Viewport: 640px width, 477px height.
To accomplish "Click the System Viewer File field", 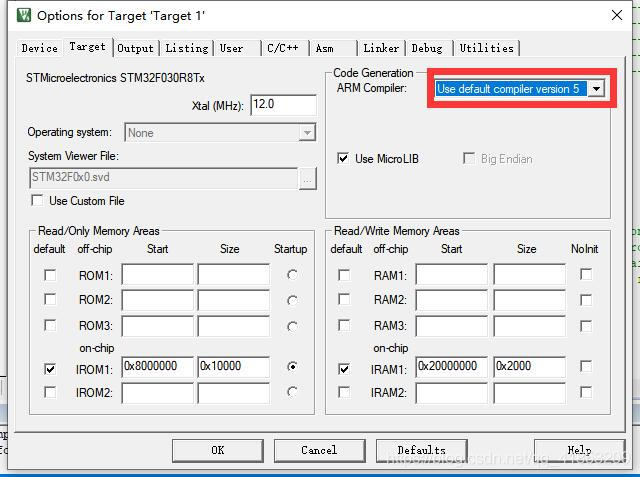I will (x=164, y=178).
